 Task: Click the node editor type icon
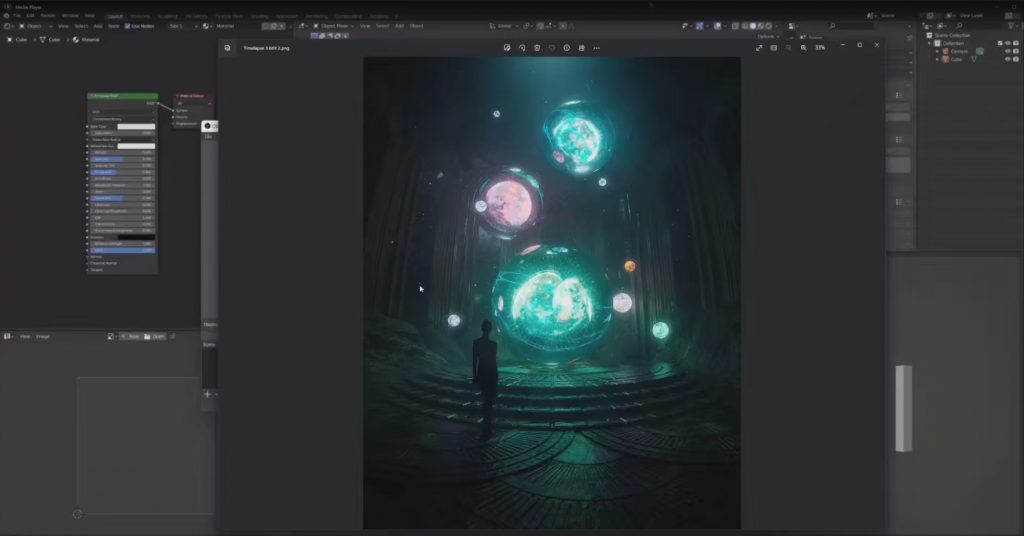(x=8, y=26)
